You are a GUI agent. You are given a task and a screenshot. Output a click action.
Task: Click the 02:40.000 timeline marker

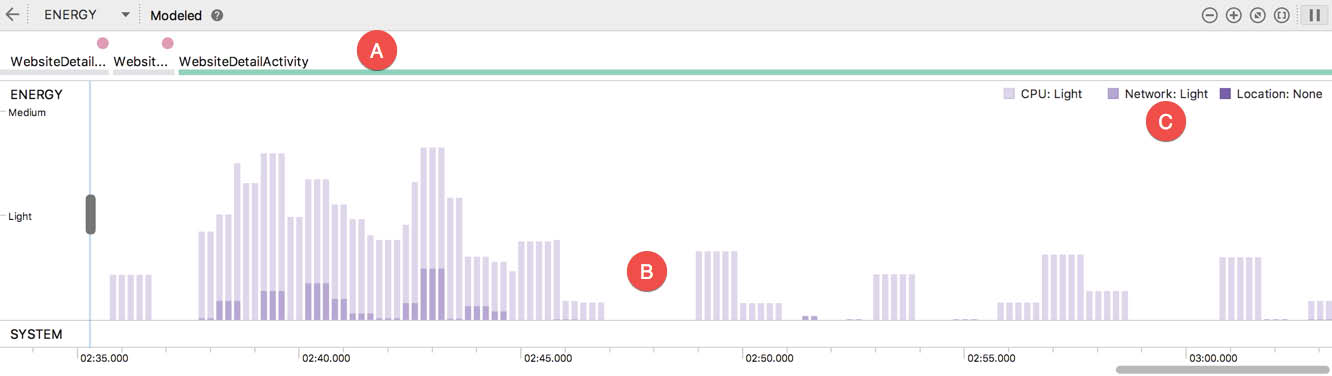click(325, 357)
